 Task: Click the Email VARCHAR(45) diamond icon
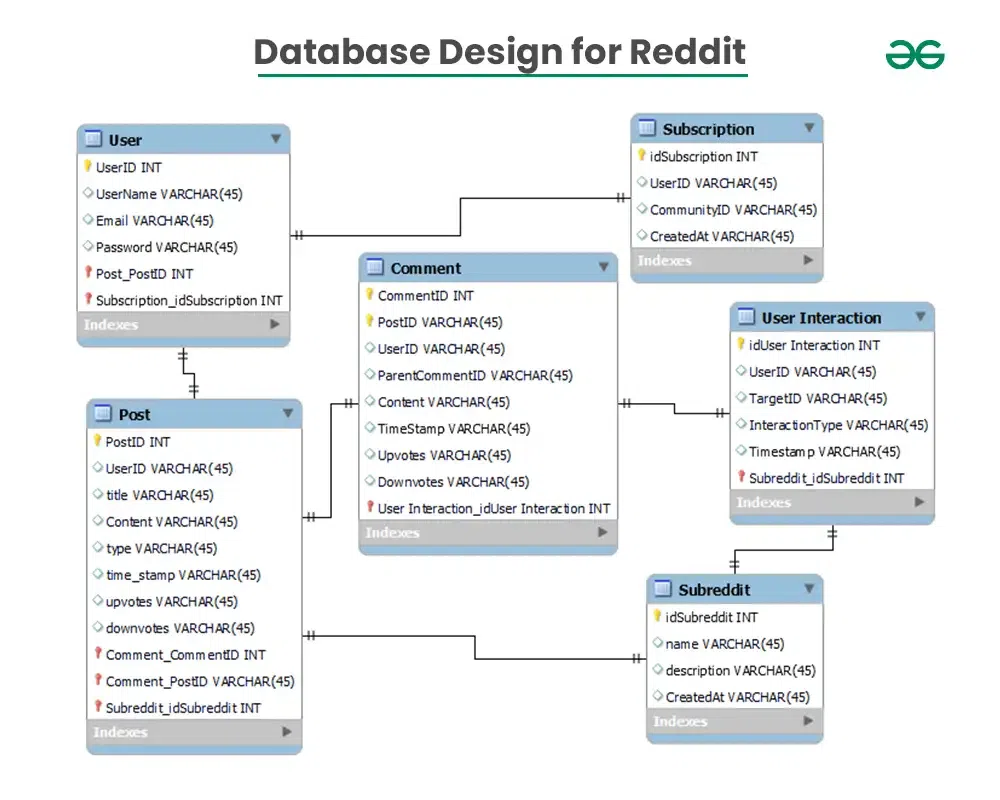pyautogui.click(x=88, y=219)
